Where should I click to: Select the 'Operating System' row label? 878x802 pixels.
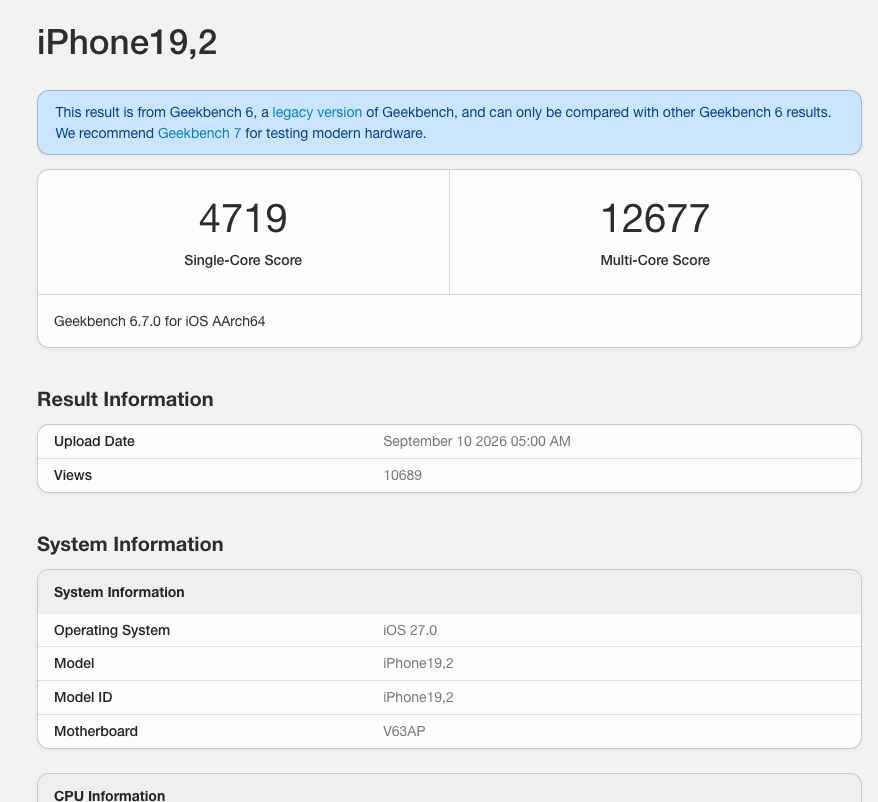point(112,631)
